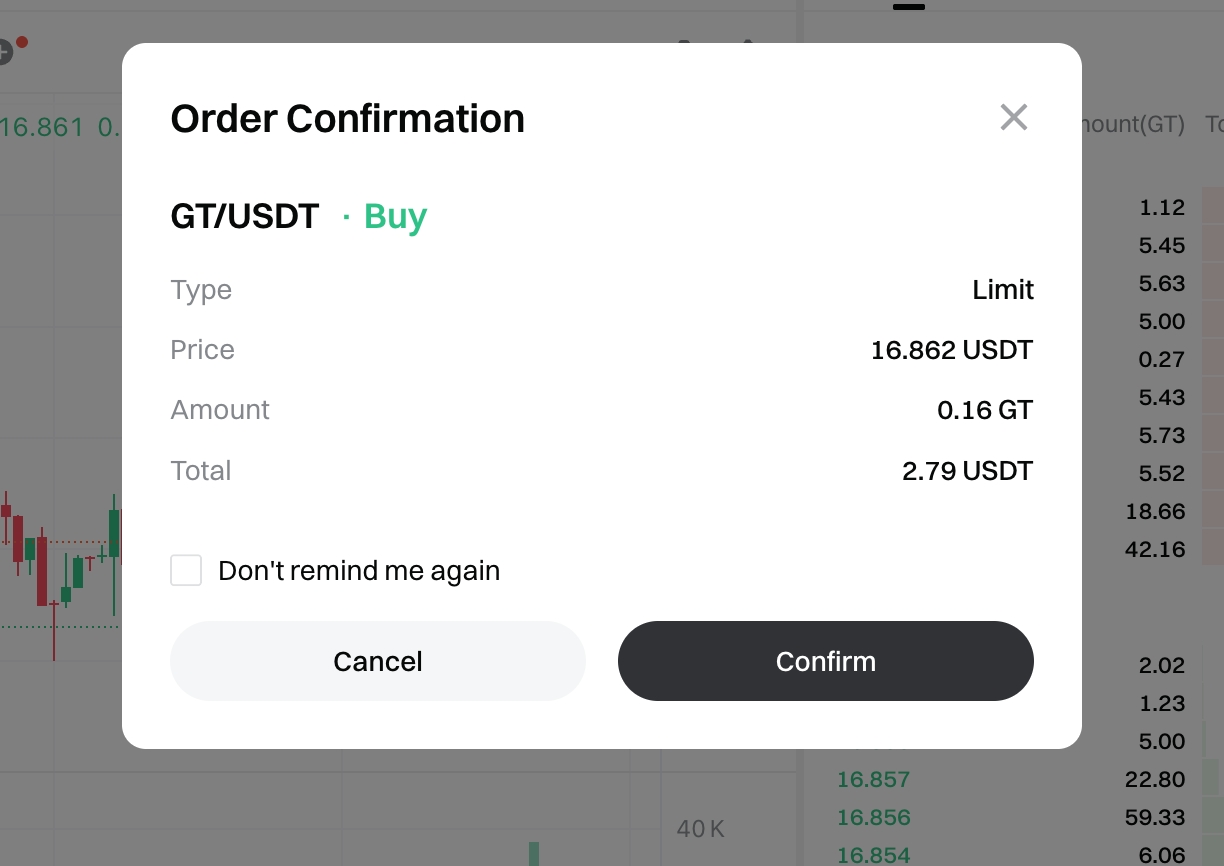Click the green volume bar on chart
Viewport: 1224px width, 866px height.
pos(534,853)
